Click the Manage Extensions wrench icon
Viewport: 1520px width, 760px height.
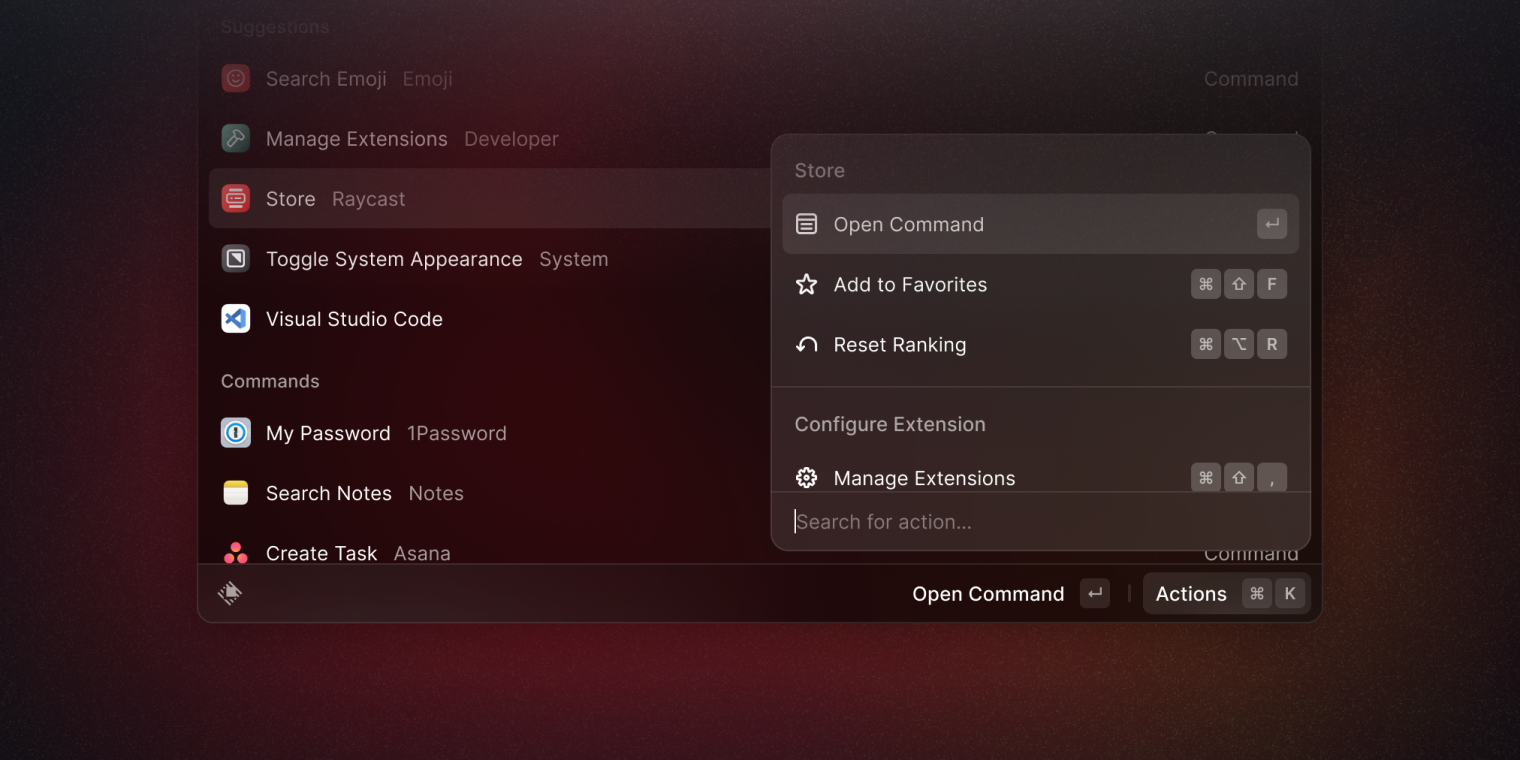click(235, 139)
